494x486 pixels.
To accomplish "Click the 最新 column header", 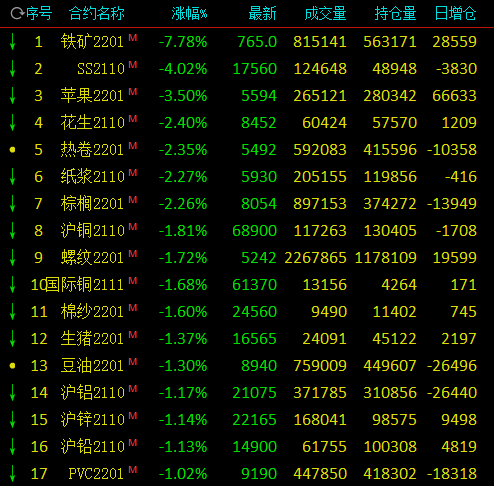I will click(x=262, y=14).
